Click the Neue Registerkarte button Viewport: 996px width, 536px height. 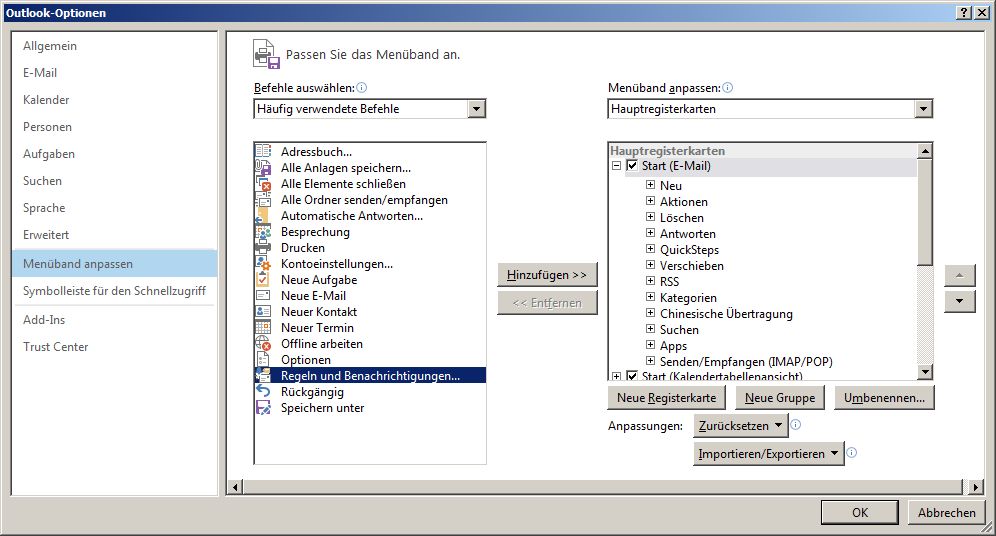(666, 398)
